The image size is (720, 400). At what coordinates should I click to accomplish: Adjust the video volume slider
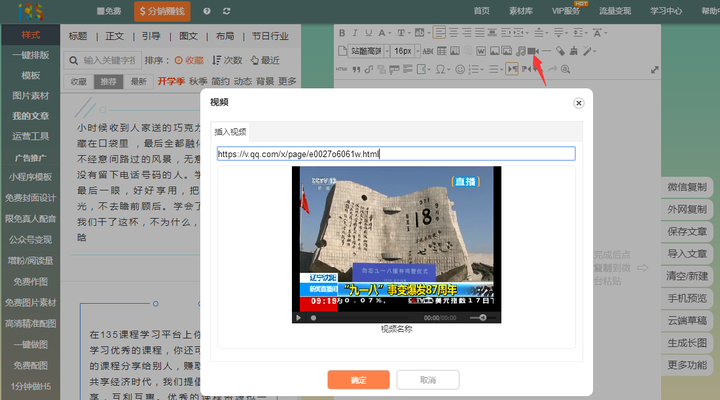482,317
